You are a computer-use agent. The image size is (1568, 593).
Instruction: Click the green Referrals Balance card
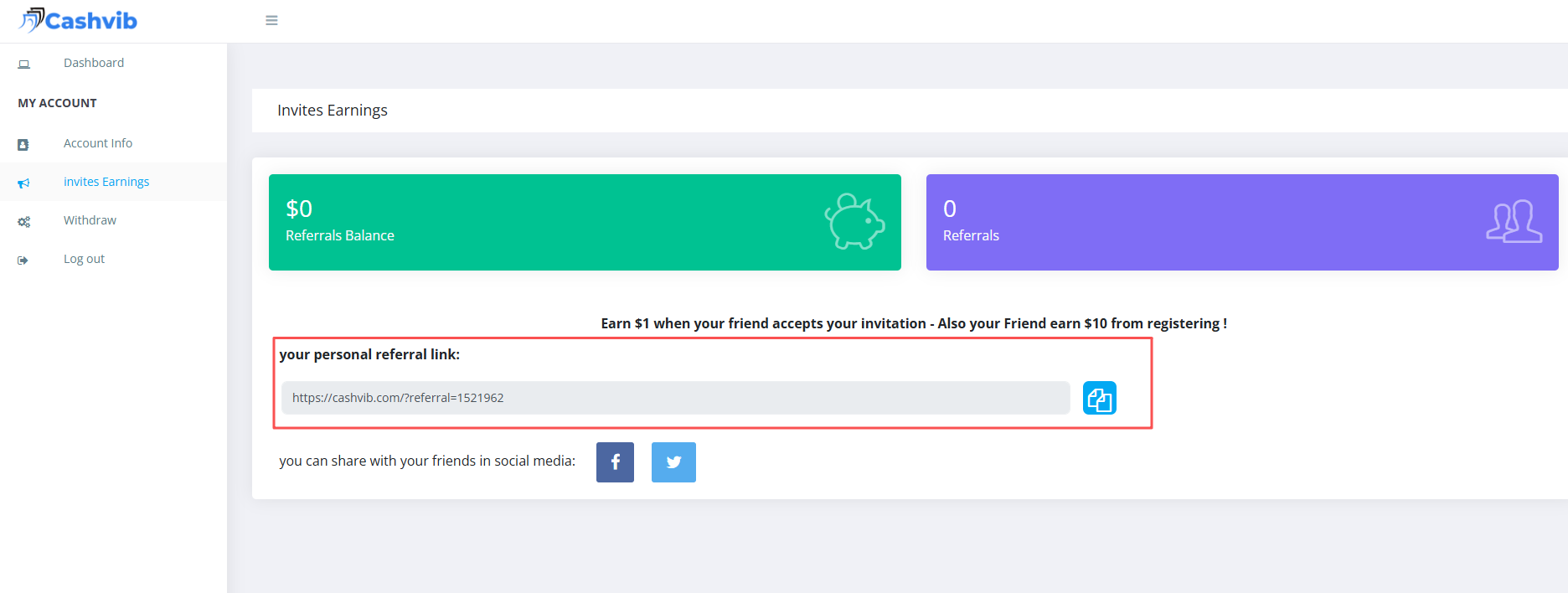point(585,222)
